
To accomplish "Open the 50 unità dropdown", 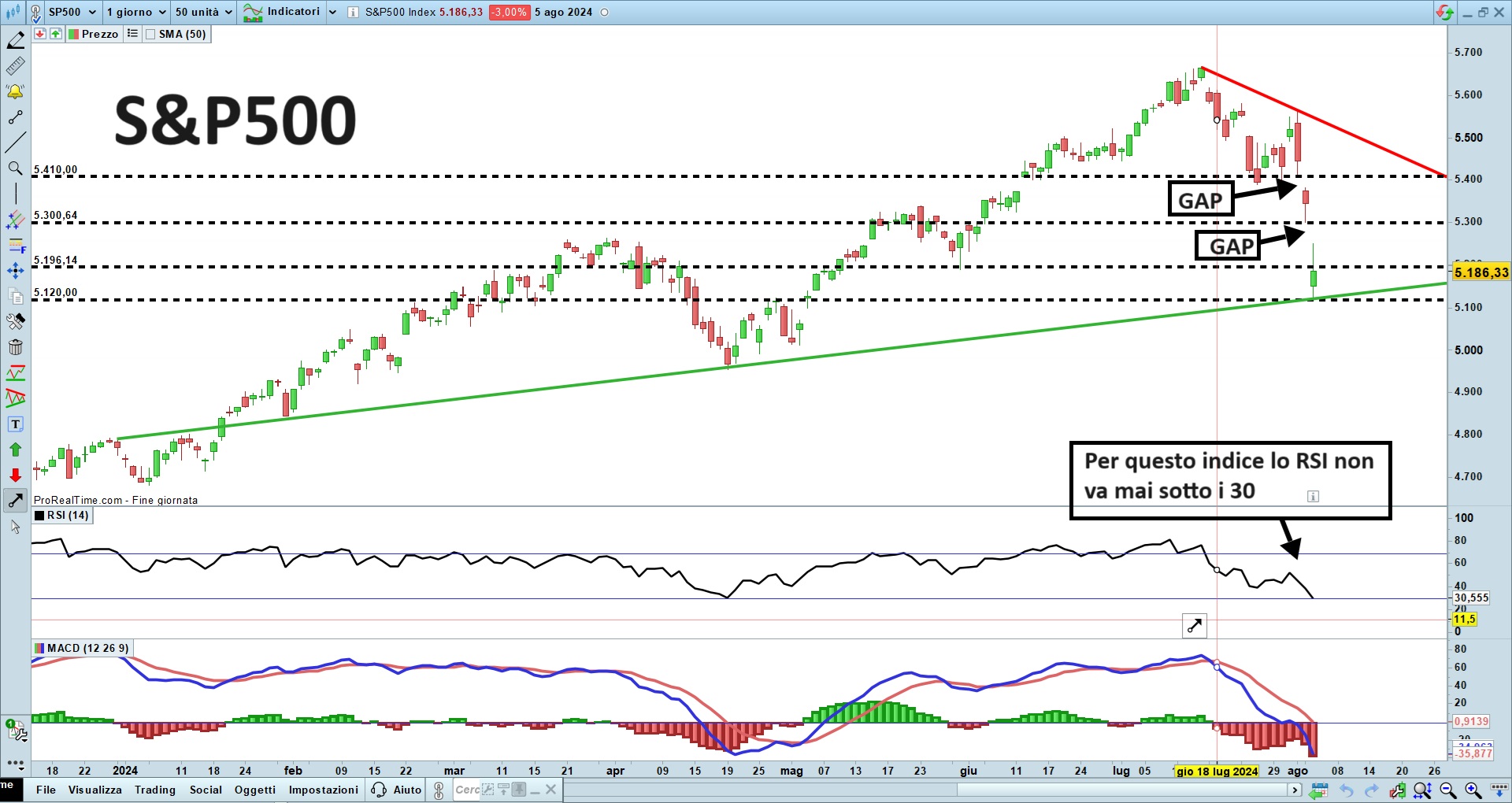I will [x=204, y=12].
